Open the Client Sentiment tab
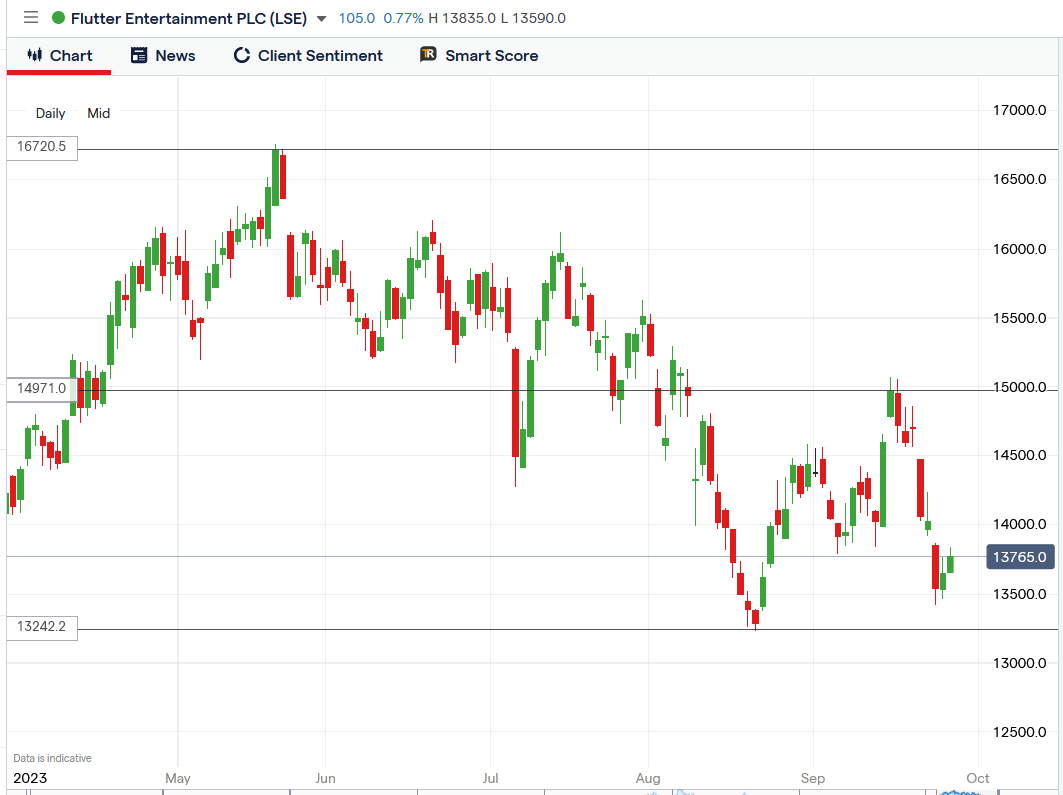Screen dimensions: 1063x795 coord(308,56)
